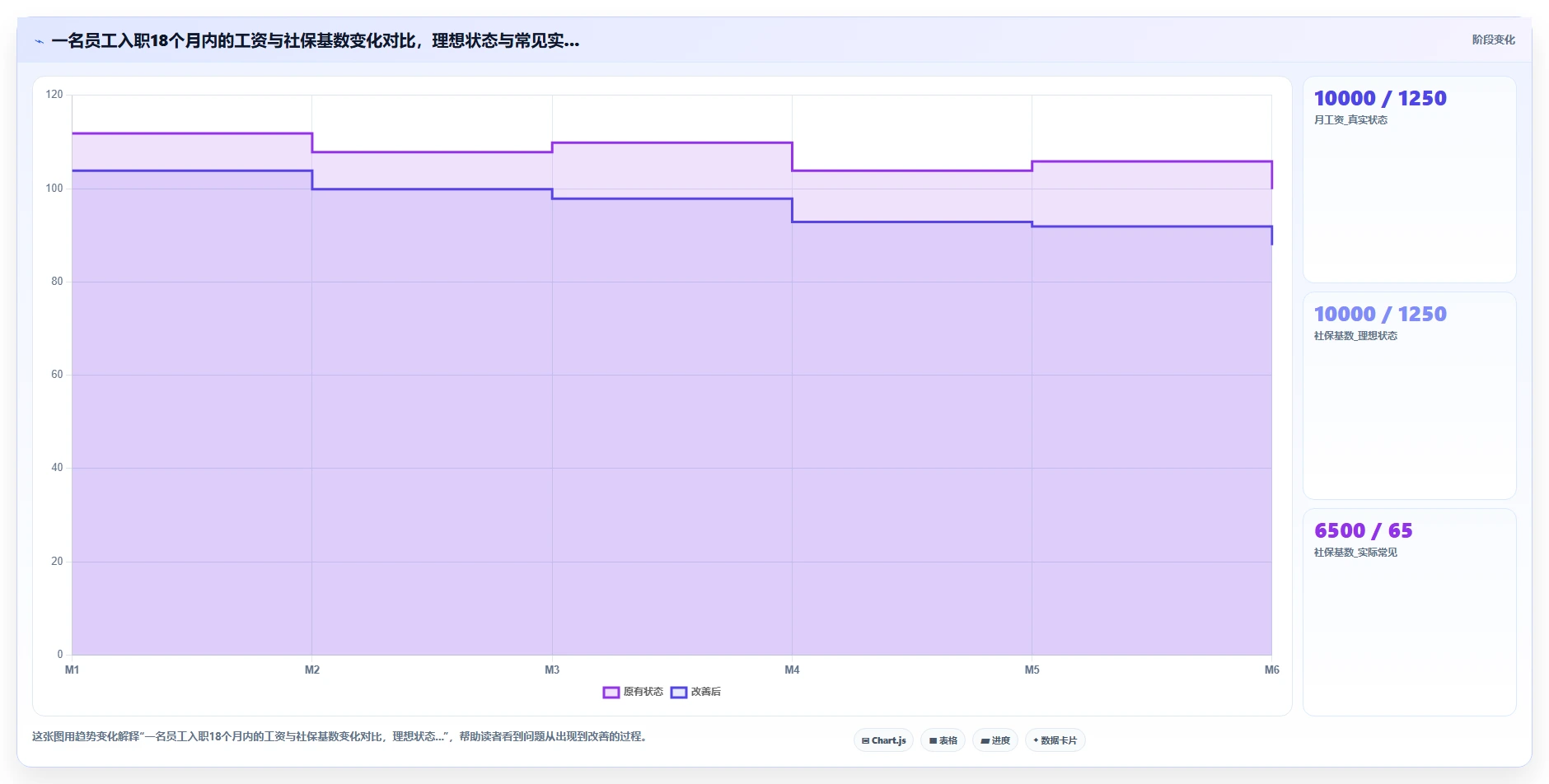
Task: Click the M1 x-axis label
Action: pos(72,670)
